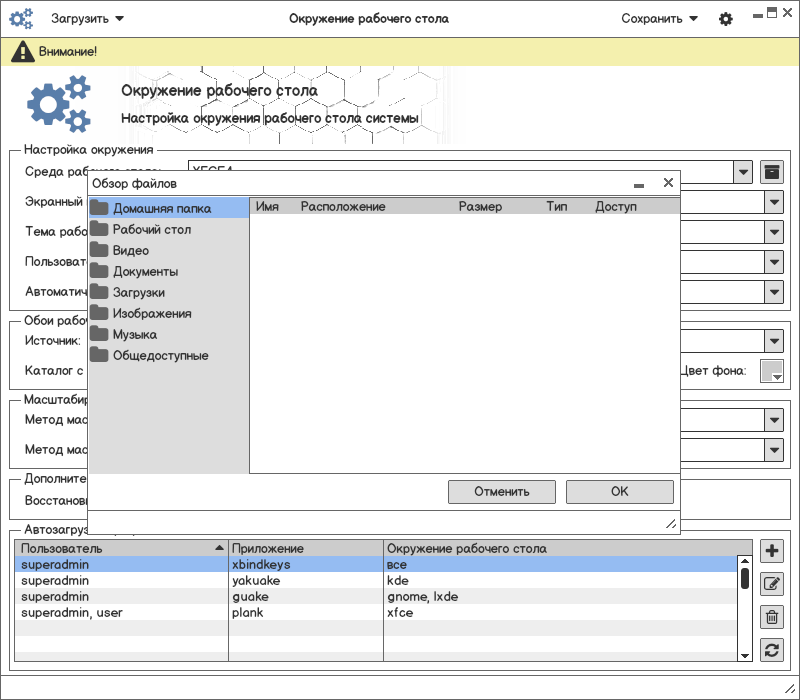Minimize the Обзор файлов dialog

coord(639,184)
